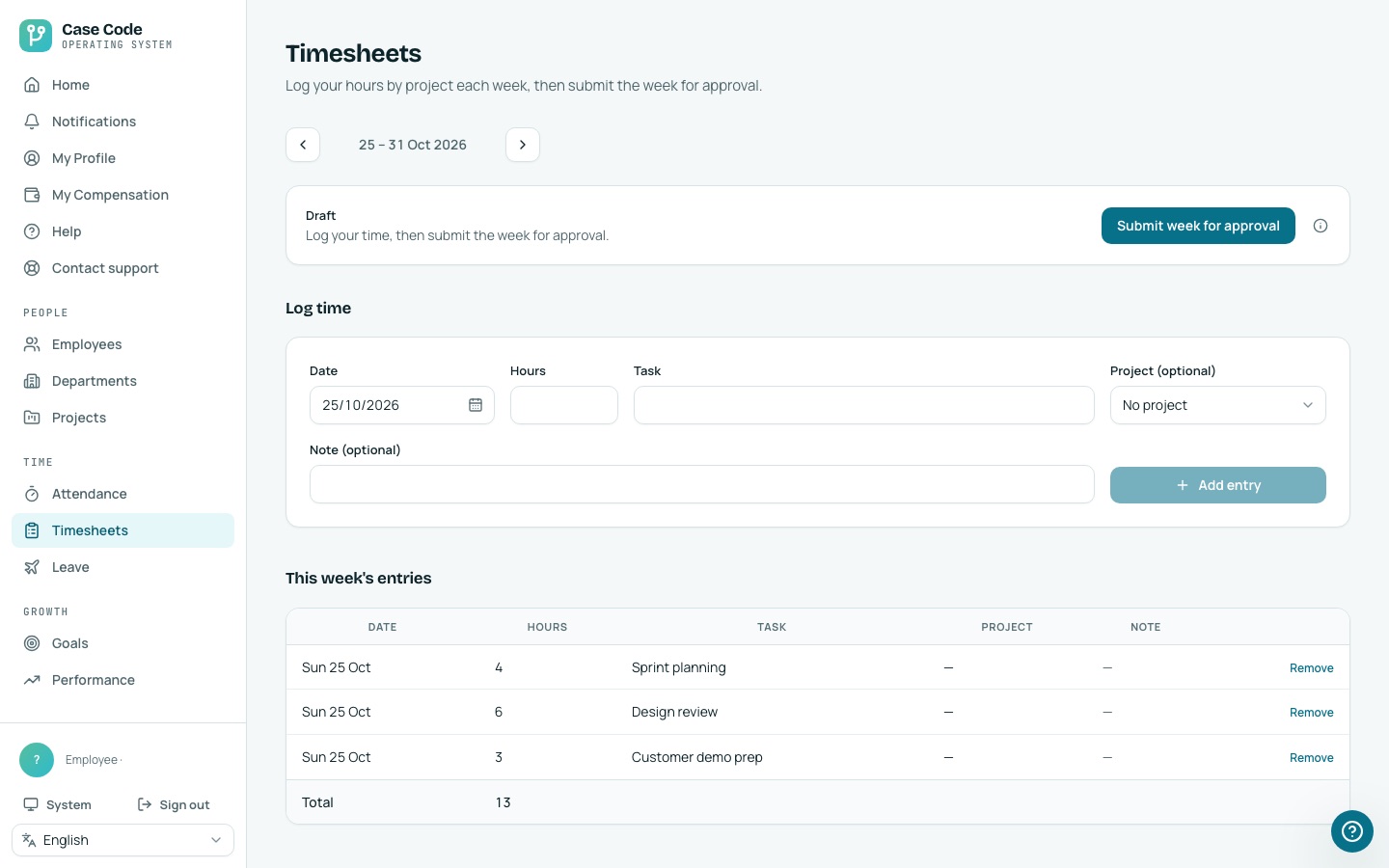1389x868 pixels.
Task: Remove the Sprint planning entry
Action: click(x=1311, y=667)
